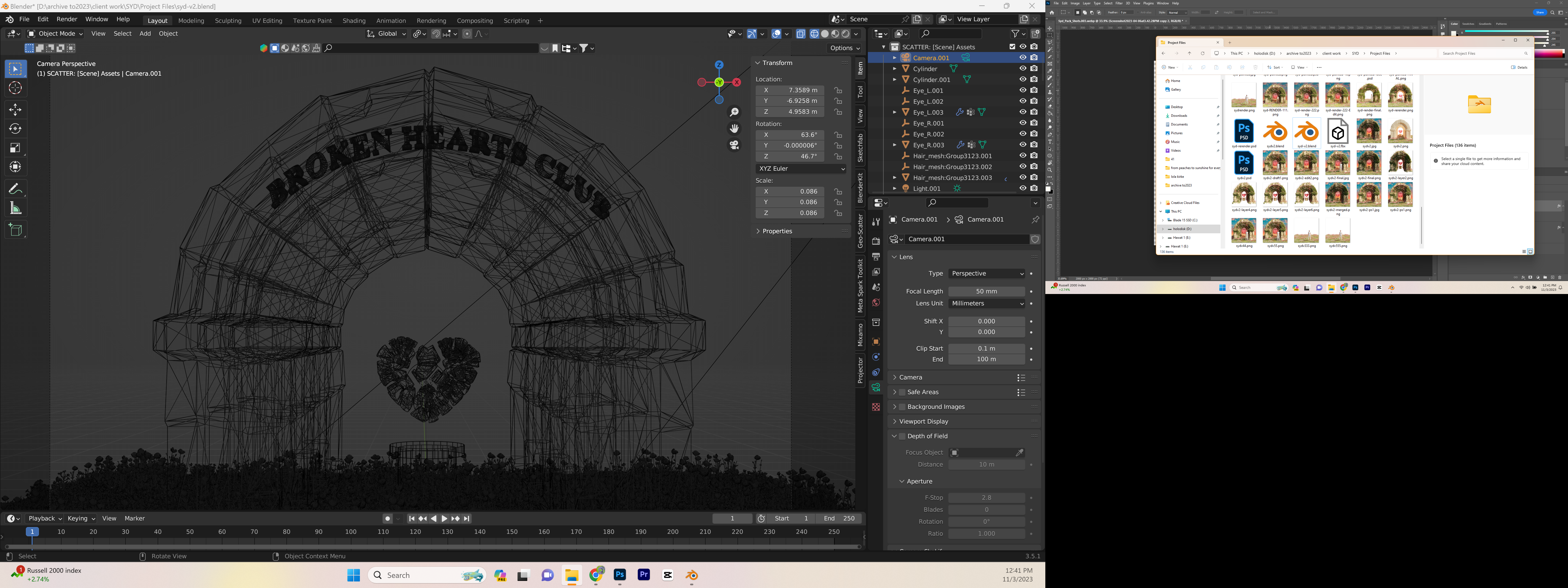Toggle viewport visibility of Light.001
1568x588 pixels.
pyautogui.click(x=1023, y=188)
